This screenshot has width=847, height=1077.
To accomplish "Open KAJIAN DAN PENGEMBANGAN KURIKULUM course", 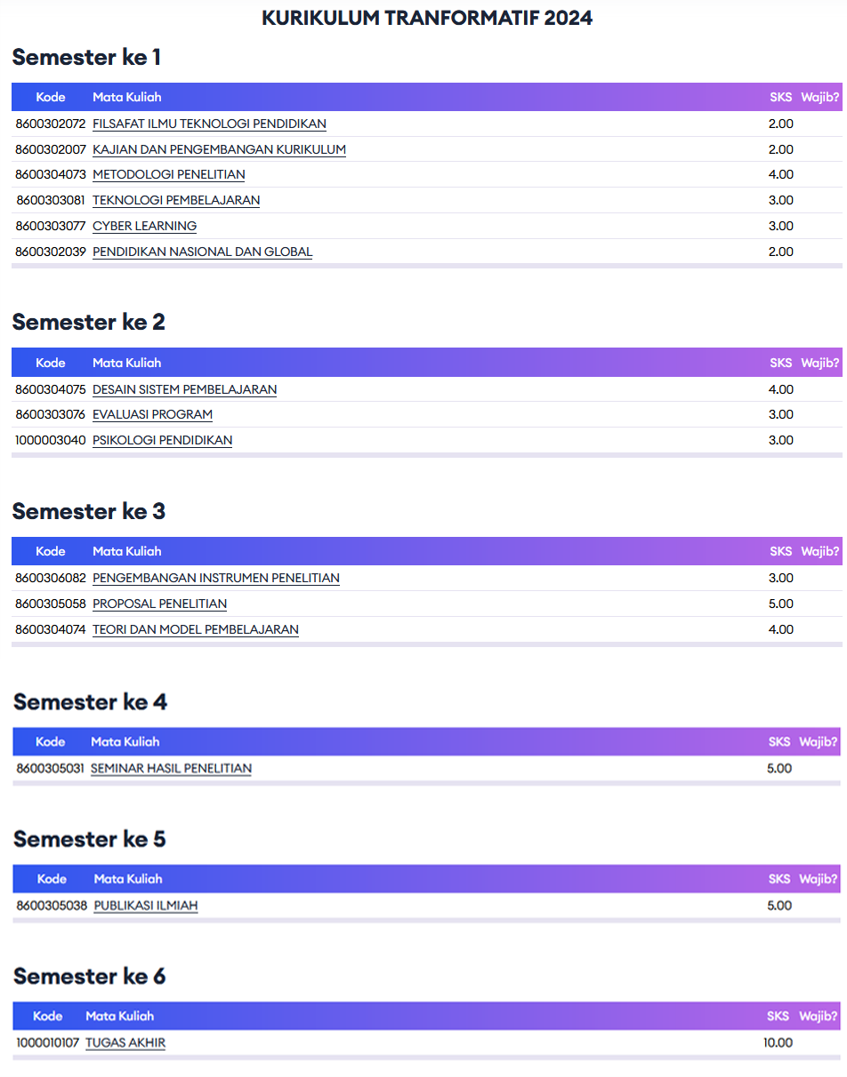I will pyautogui.click(x=219, y=150).
